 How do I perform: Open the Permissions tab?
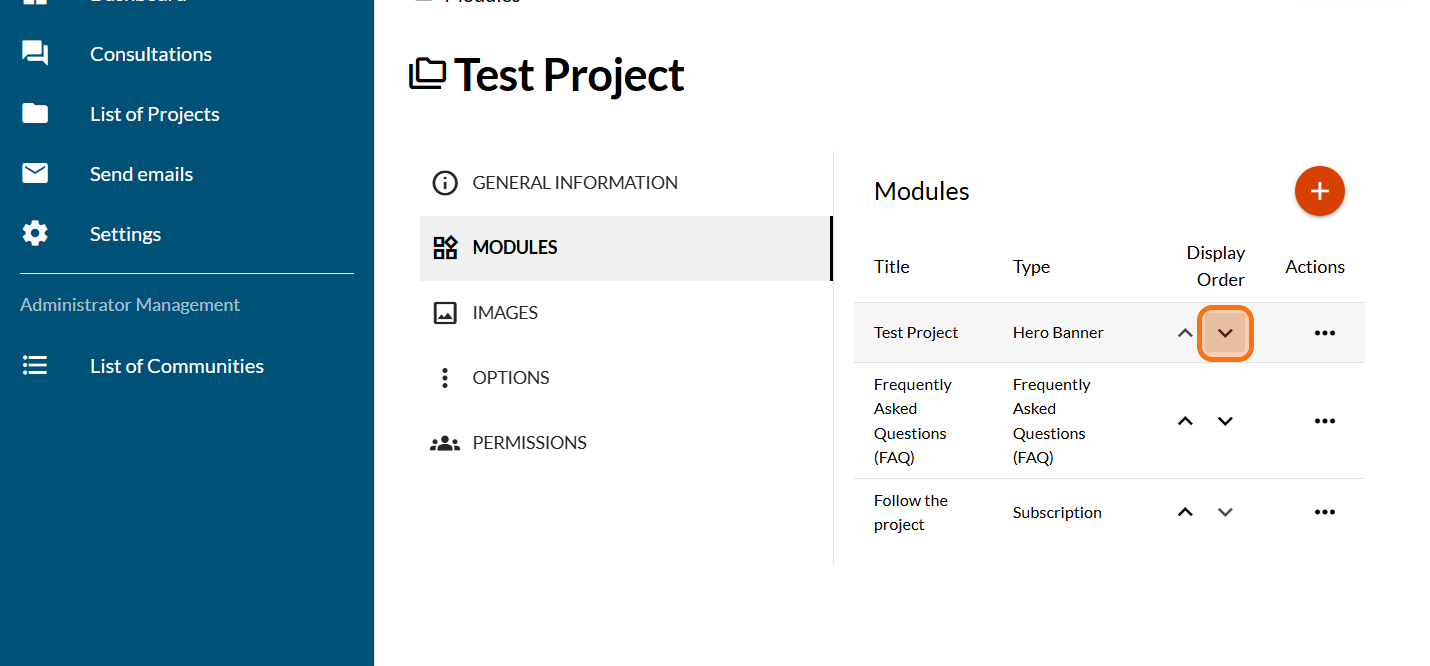pos(528,443)
